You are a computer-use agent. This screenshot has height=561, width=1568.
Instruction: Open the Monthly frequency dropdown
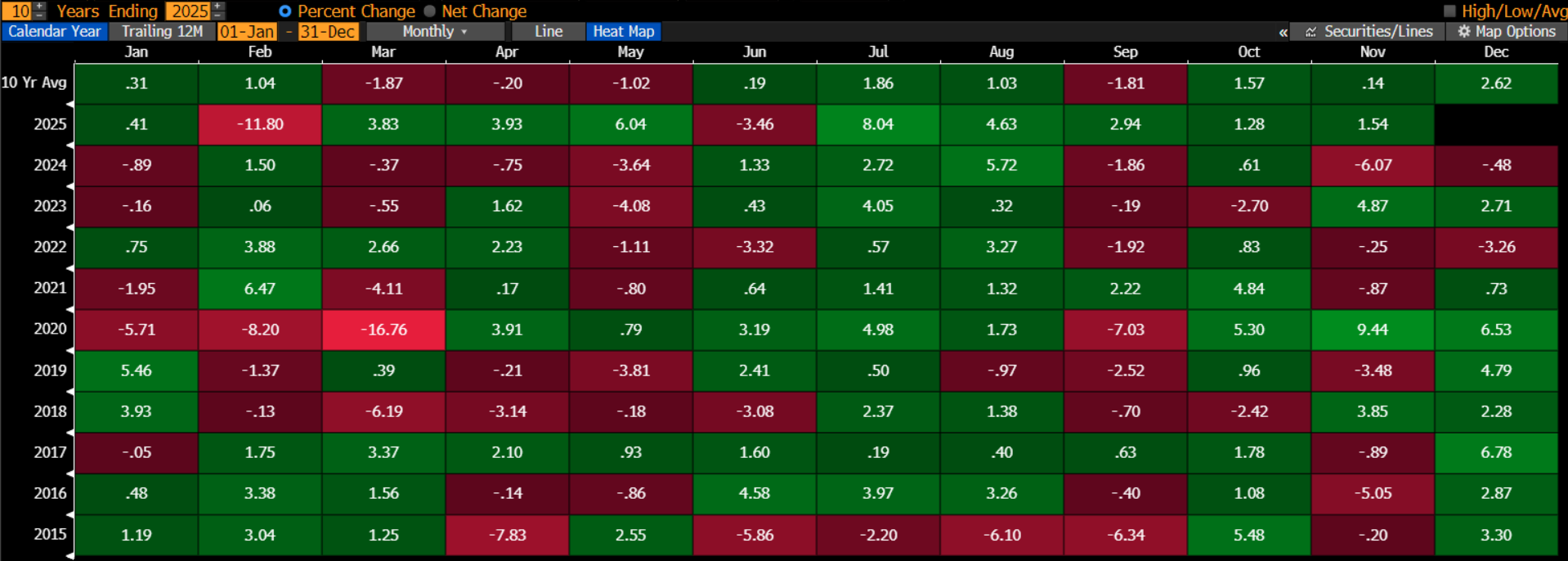tap(435, 32)
